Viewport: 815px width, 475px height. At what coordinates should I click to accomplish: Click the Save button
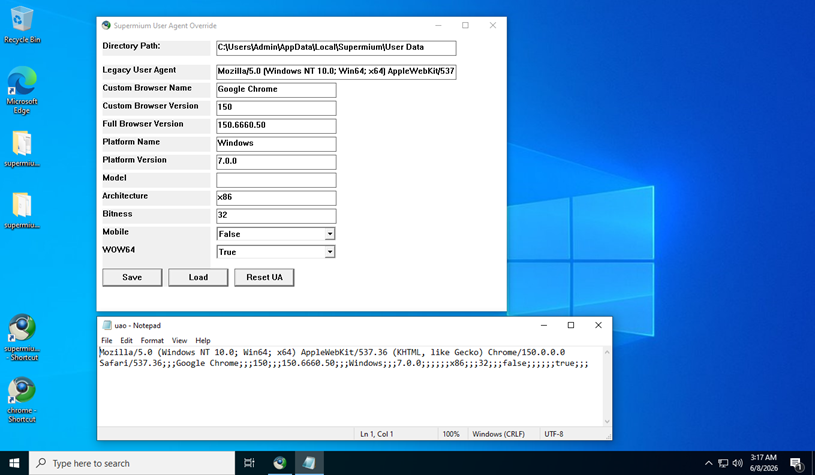(132, 278)
